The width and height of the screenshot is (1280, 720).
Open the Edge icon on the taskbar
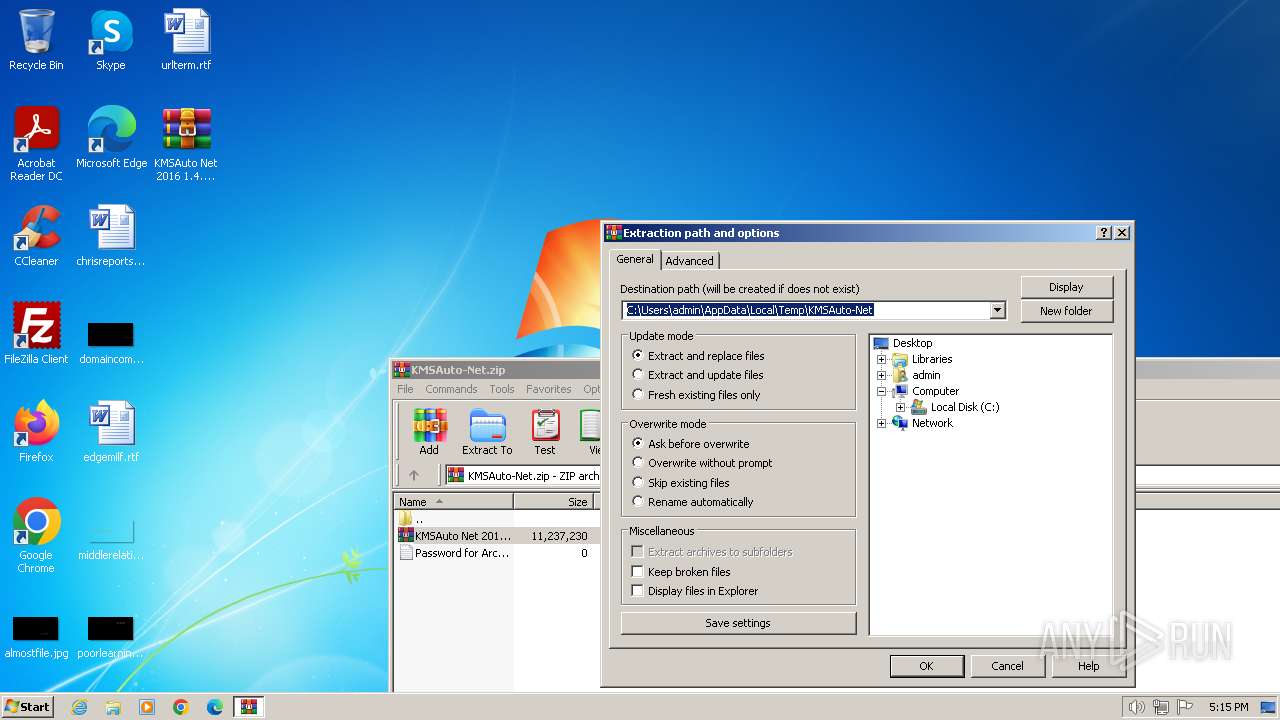tap(215, 707)
